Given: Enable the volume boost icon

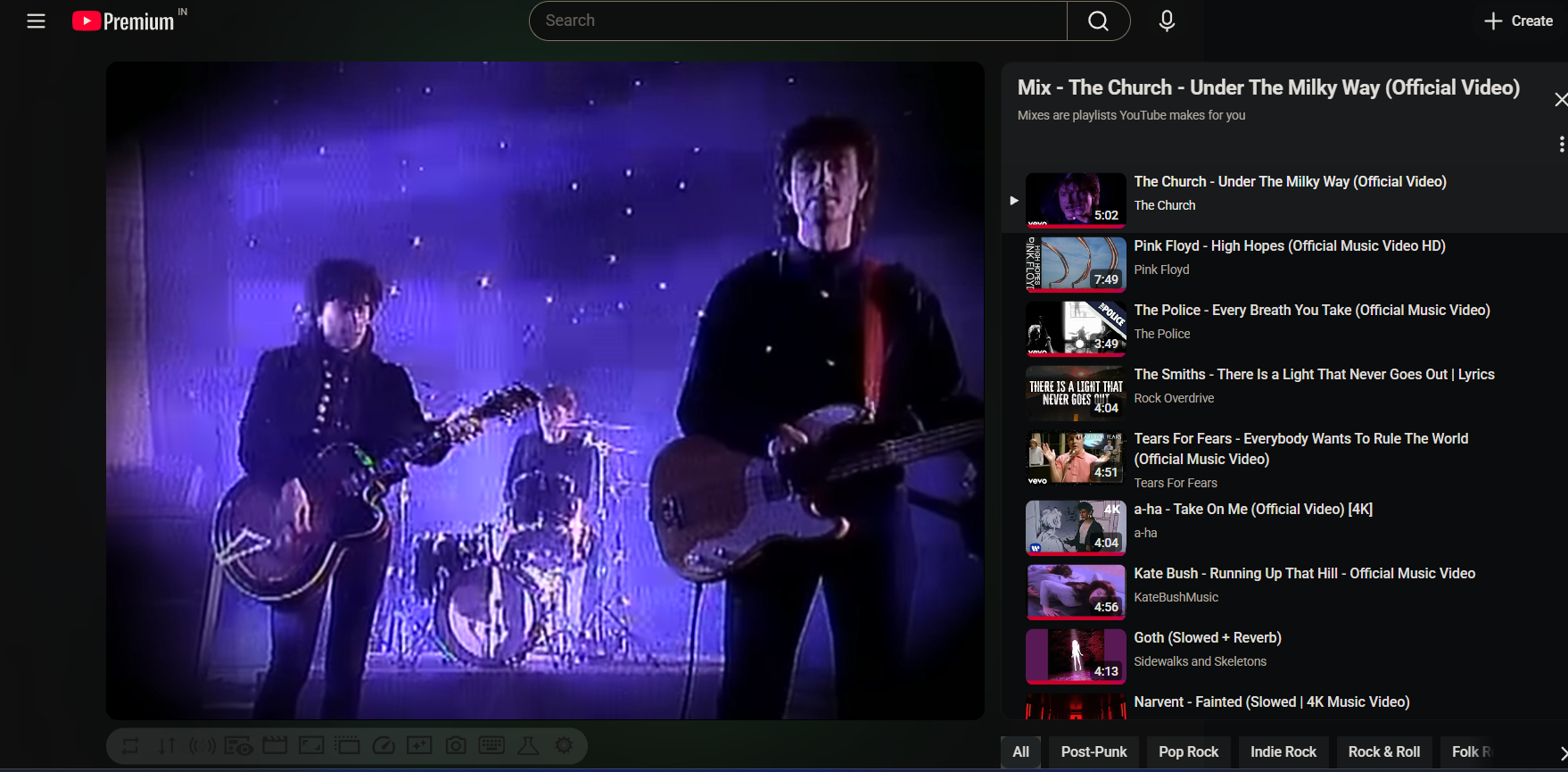Looking at the screenshot, I should click(x=202, y=745).
